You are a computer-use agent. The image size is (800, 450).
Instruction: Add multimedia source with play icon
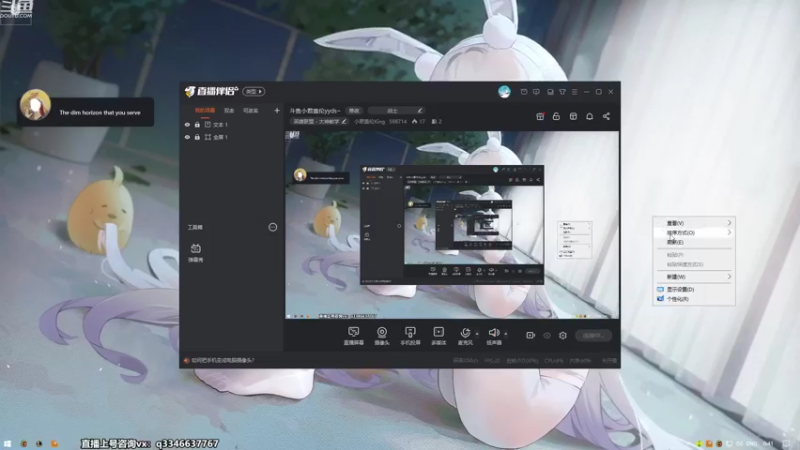pyautogui.click(x=438, y=336)
